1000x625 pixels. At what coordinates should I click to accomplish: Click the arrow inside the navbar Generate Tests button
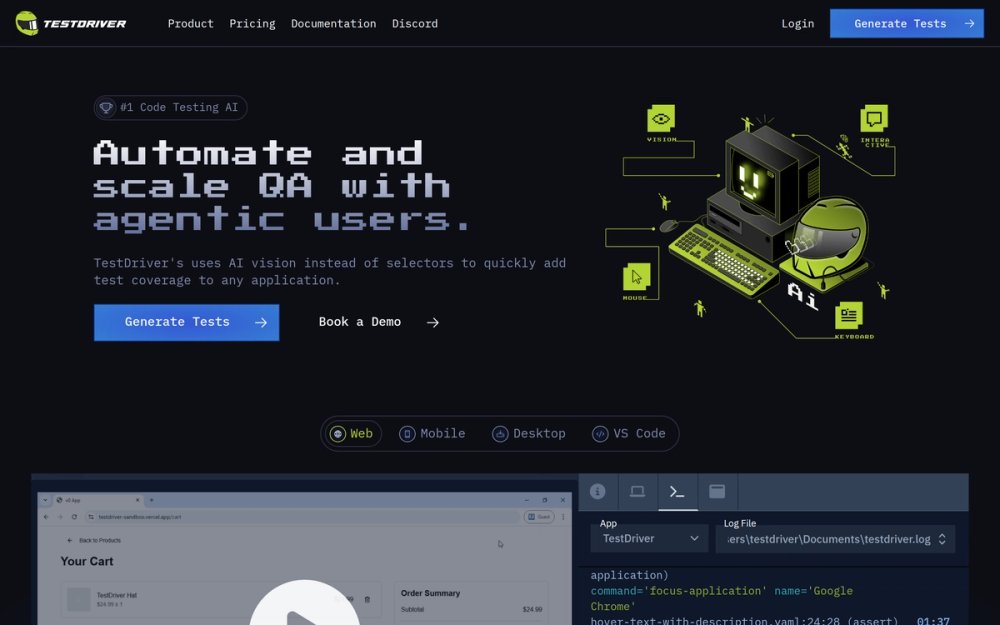(969, 24)
